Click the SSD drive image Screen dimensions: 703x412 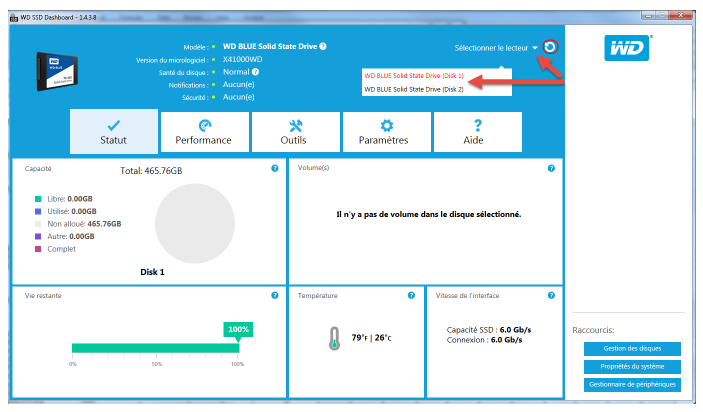click(57, 72)
